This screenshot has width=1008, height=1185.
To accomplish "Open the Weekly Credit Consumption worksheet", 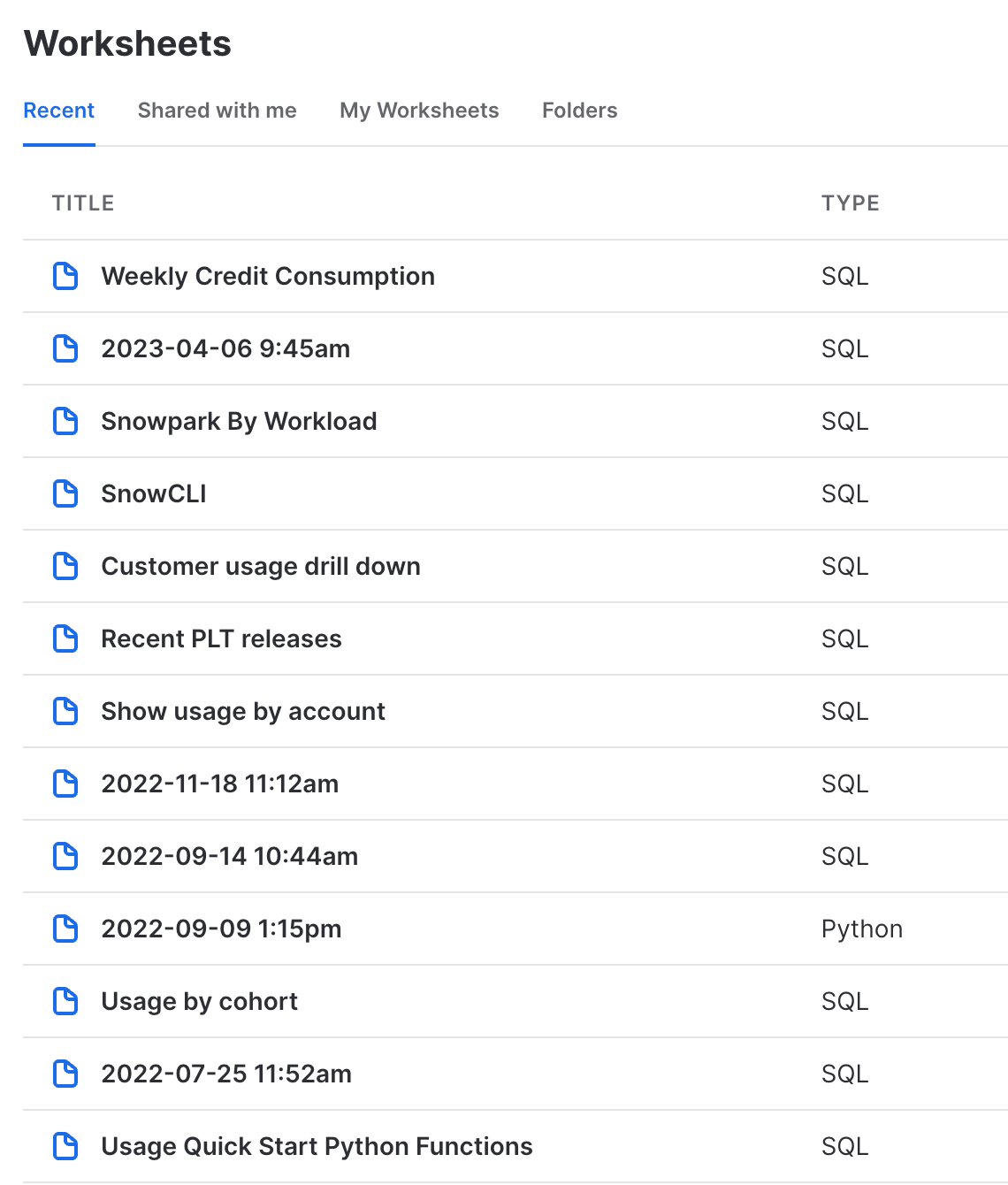I will [x=268, y=276].
